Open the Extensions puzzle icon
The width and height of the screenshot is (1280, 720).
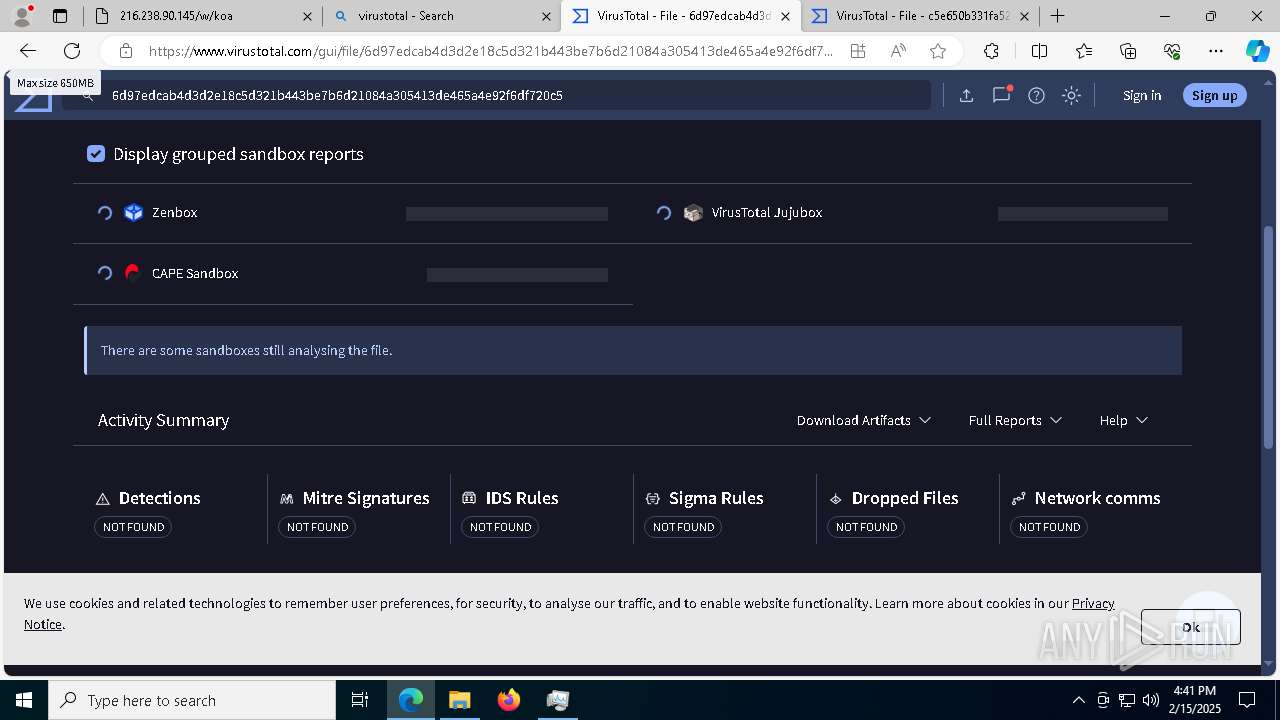pos(991,51)
